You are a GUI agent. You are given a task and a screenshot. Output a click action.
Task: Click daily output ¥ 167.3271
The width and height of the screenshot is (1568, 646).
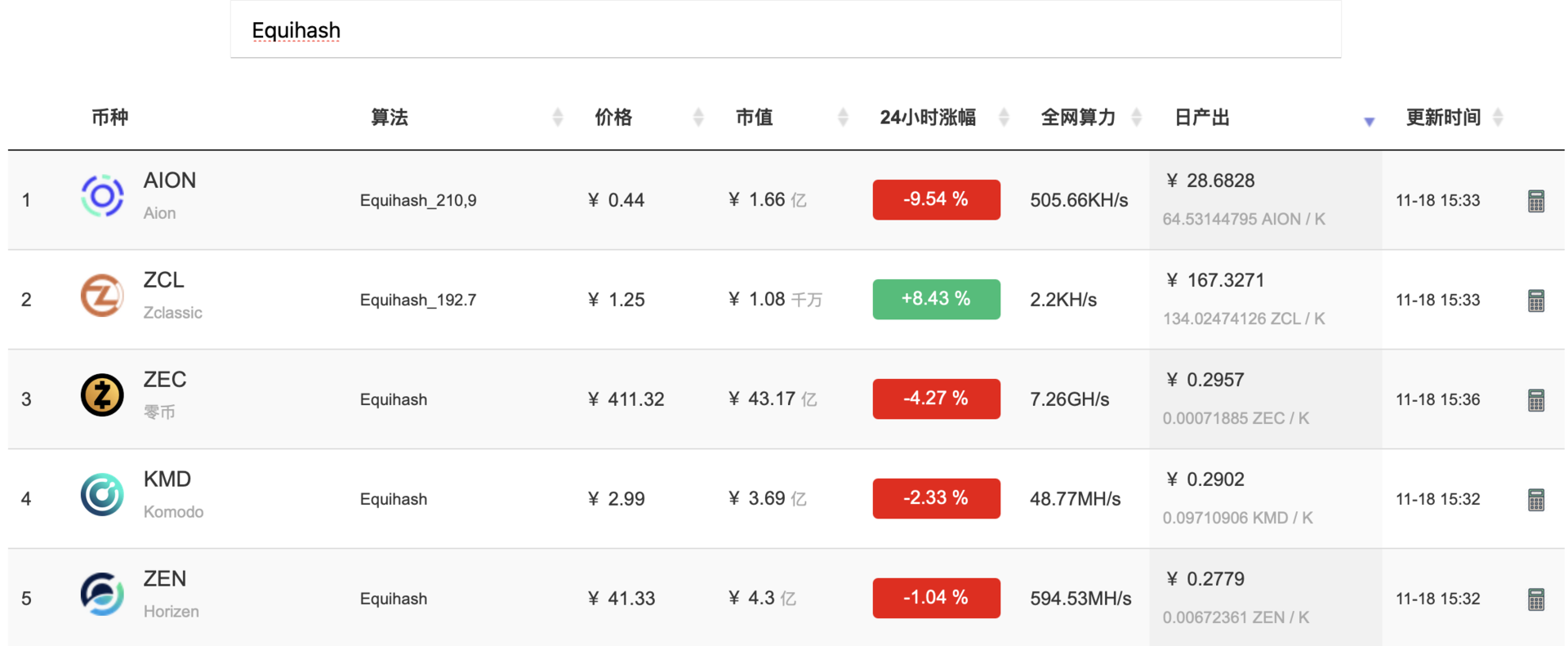point(1215,280)
